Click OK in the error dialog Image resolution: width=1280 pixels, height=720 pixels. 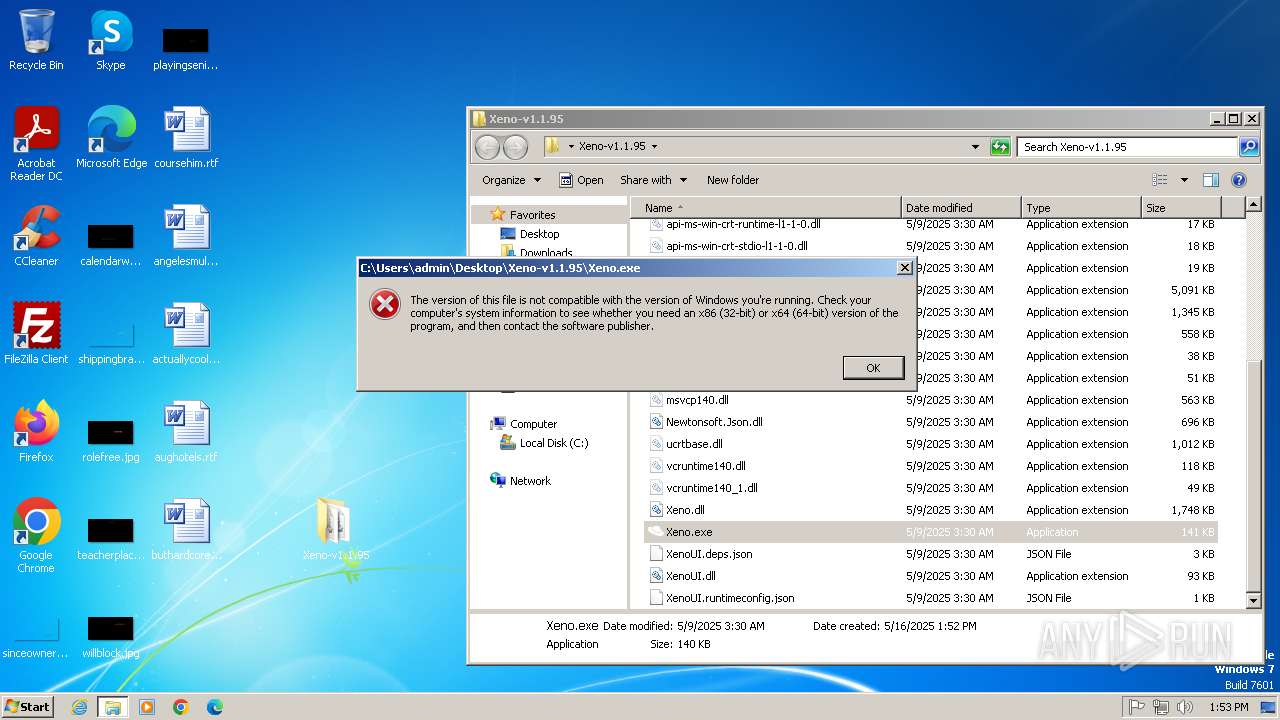[873, 368]
